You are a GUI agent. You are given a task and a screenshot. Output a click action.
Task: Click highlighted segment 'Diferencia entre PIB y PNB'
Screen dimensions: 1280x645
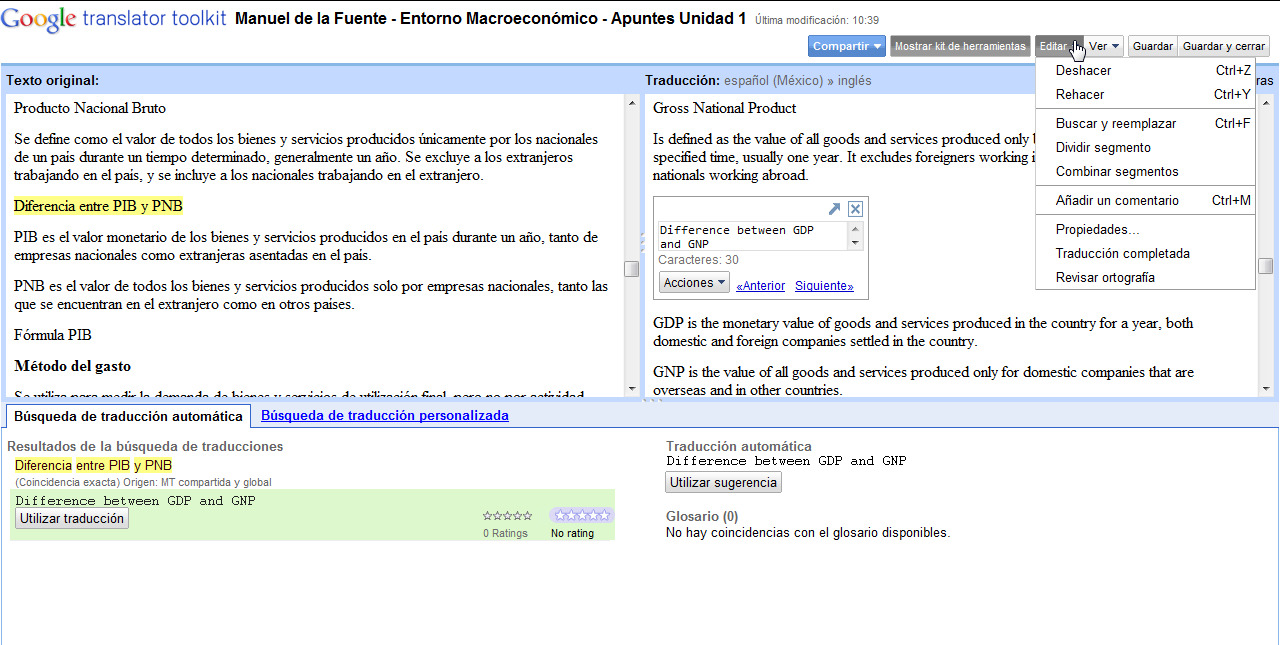click(98, 206)
